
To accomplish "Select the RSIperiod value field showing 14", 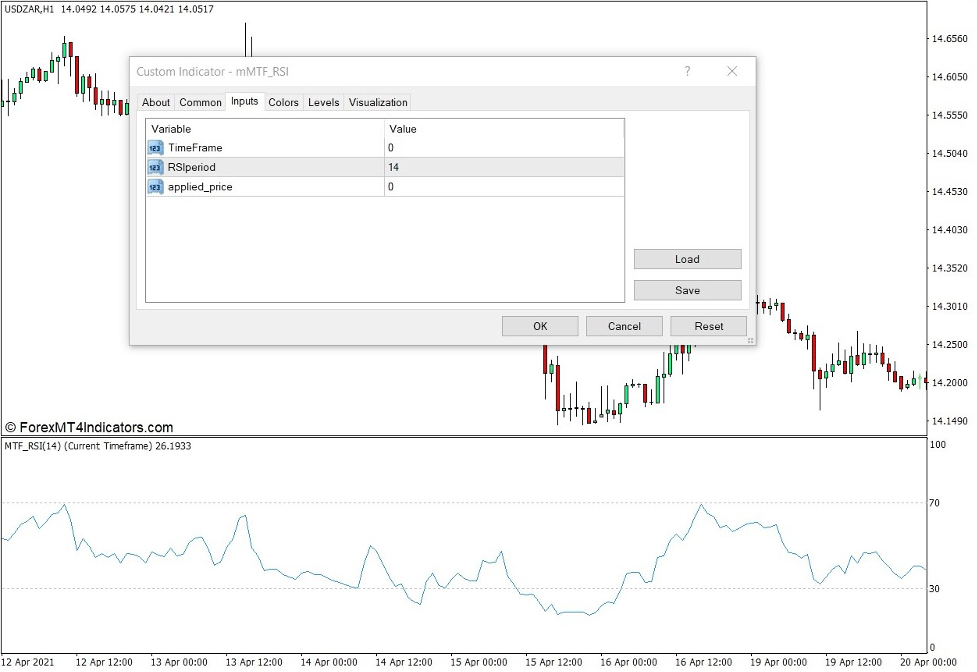I will [x=503, y=167].
